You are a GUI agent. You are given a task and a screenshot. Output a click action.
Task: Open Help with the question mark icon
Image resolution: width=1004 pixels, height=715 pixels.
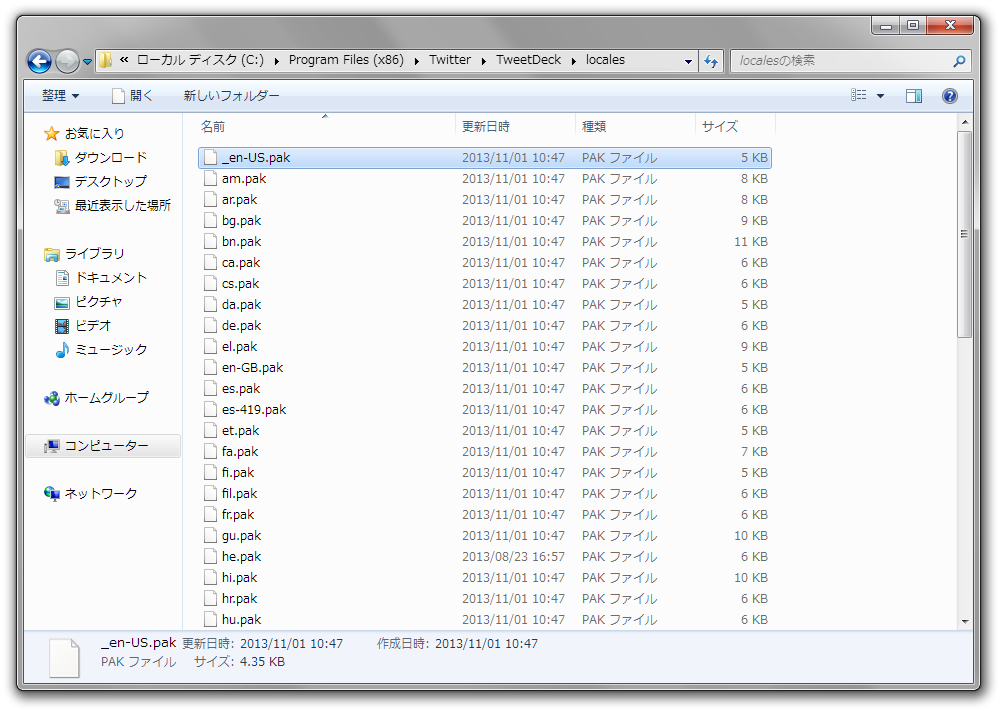[x=950, y=96]
